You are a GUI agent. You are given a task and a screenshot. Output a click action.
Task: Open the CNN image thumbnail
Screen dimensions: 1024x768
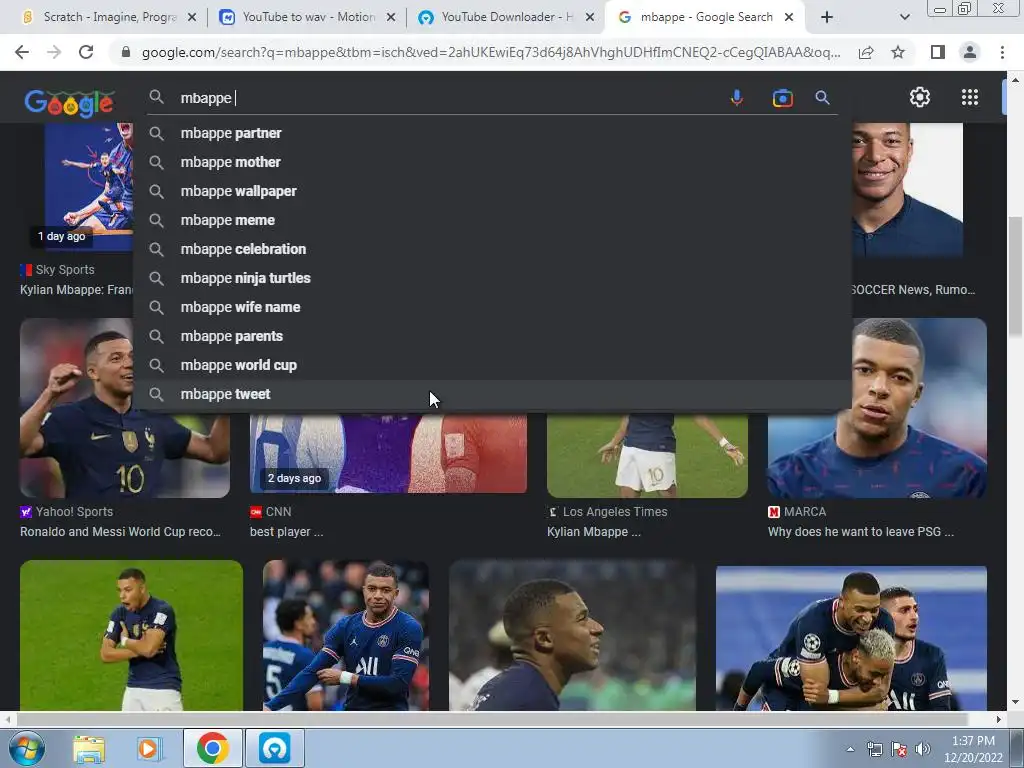pyautogui.click(x=388, y=452)
